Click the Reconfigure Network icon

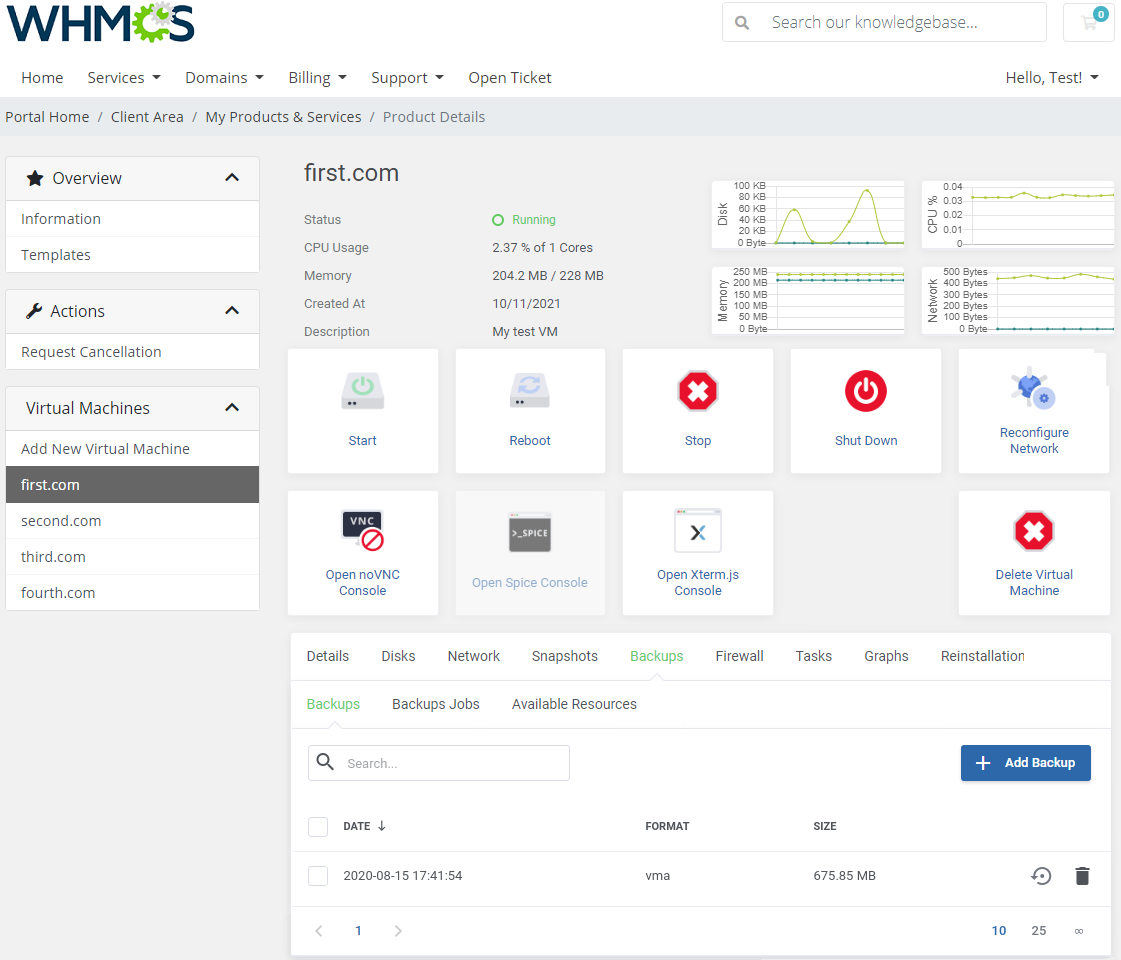tap(1033, 387)
